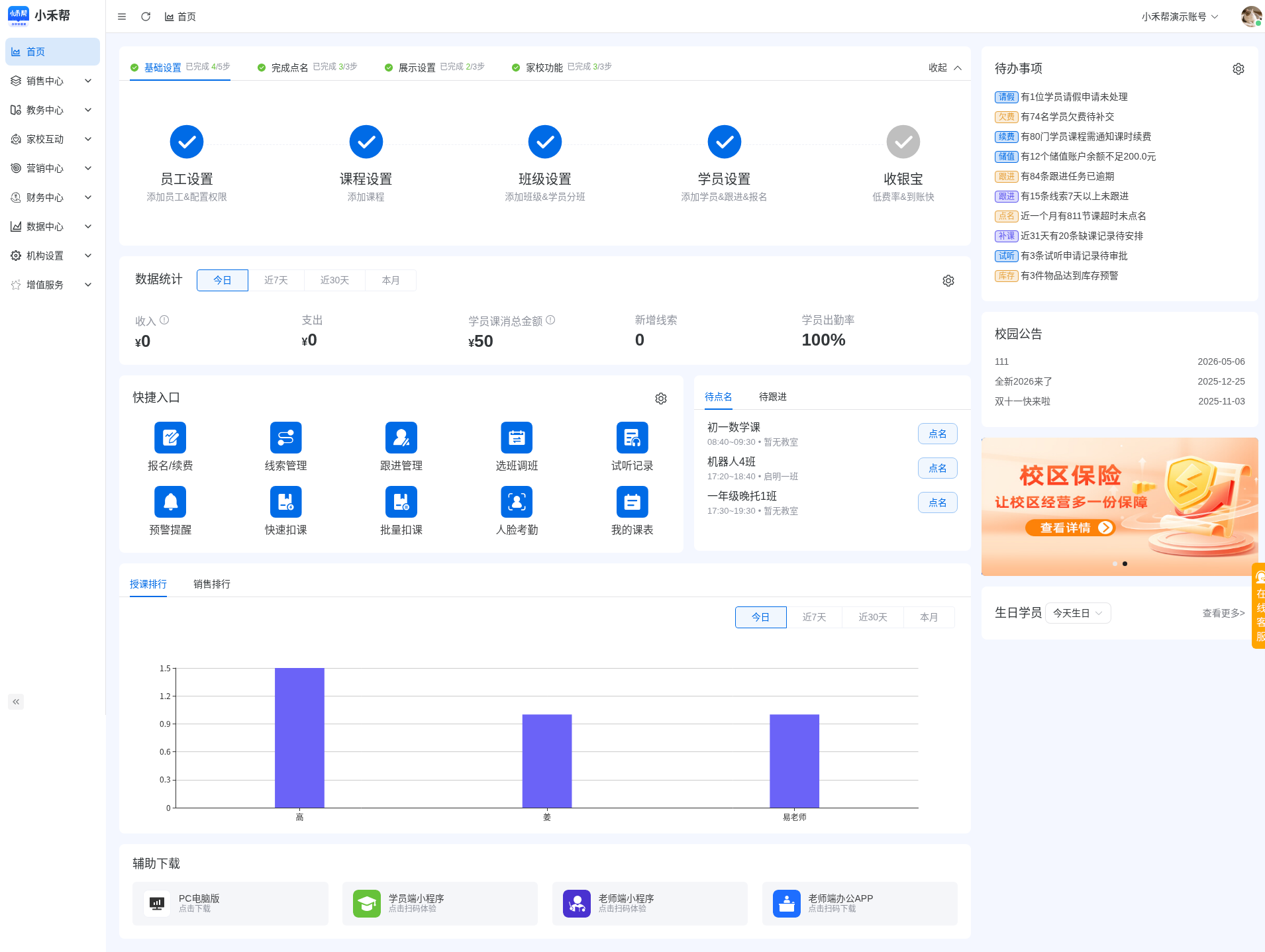The width and height of the screenshot is (1265, 952).
Task: Click the 收银宝 grey step checkmark
Action: pos(903,142)
